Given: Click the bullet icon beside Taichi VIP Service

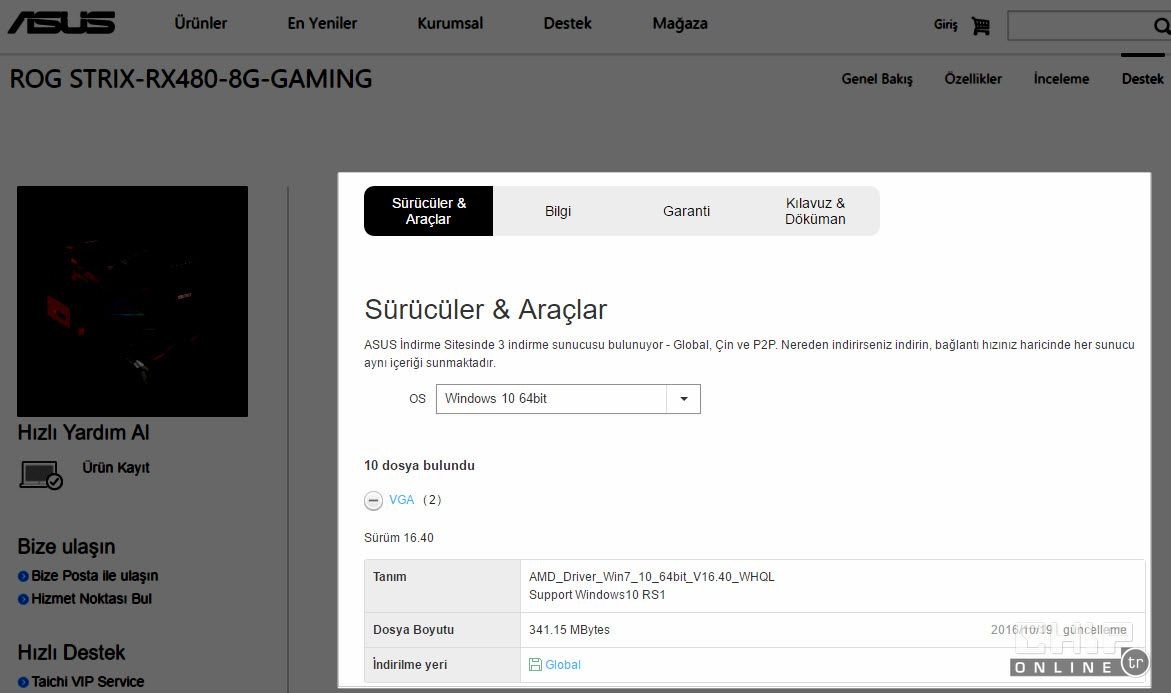Looking at the screenshot, I should click(x=23, y=681).
